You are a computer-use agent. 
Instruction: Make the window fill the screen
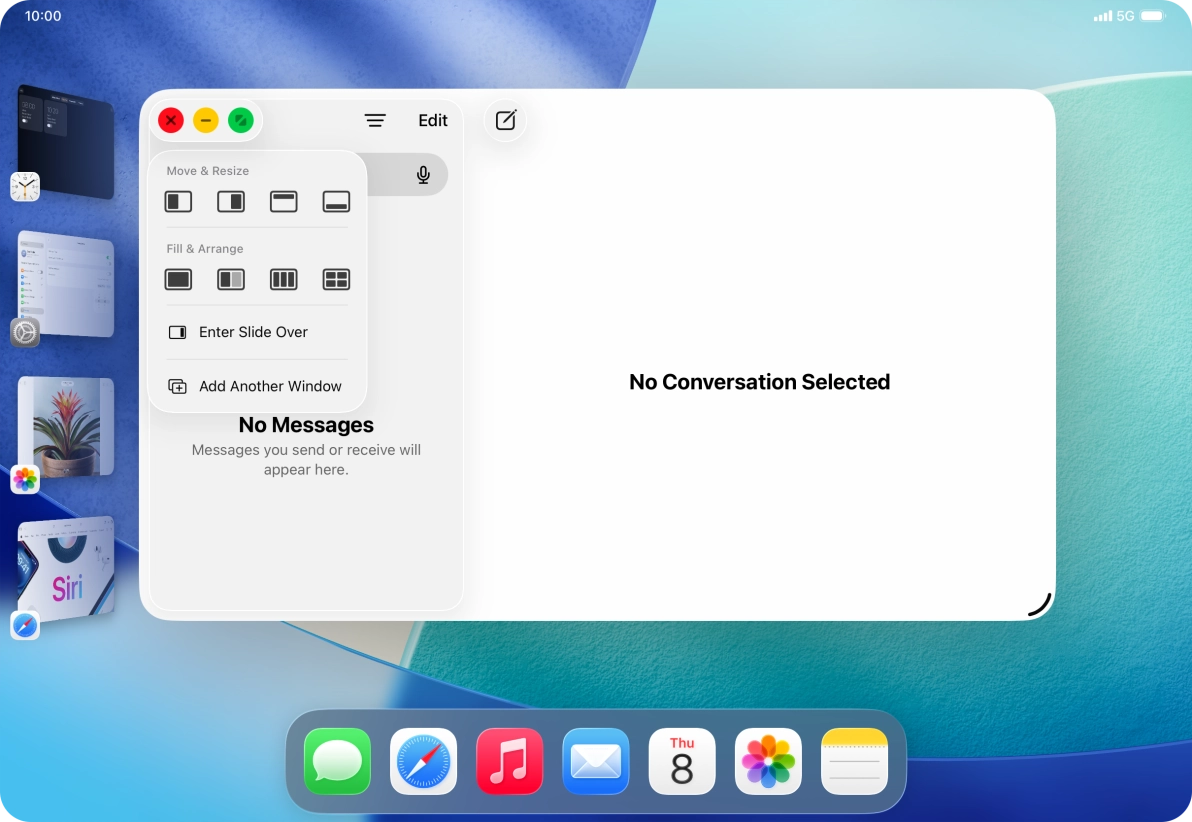point(178,279)
